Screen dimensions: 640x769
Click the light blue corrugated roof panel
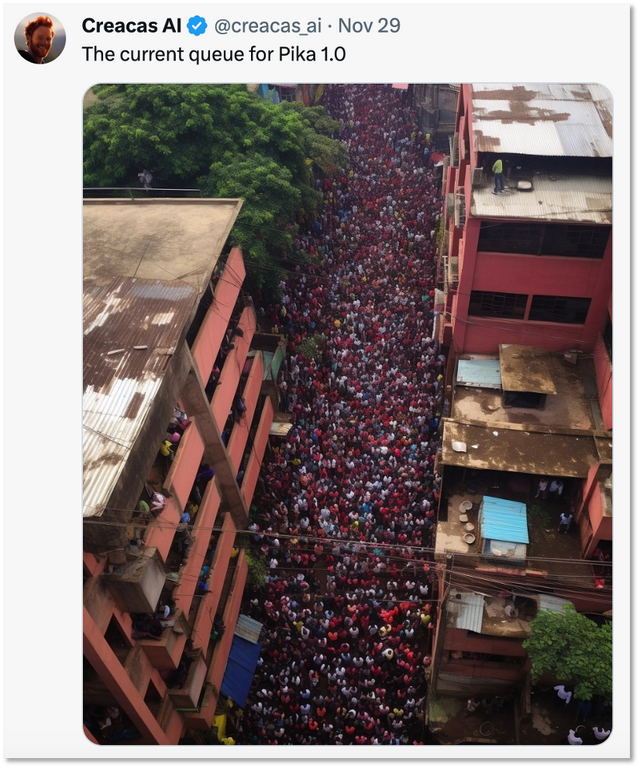pyautogui.click(x=504, y=520)
